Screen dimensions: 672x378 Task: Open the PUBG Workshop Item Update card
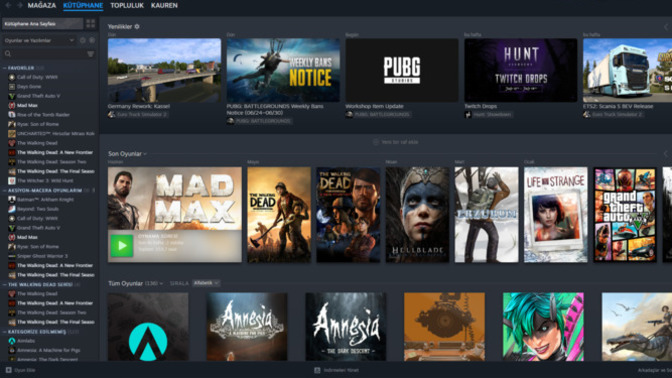402,70
